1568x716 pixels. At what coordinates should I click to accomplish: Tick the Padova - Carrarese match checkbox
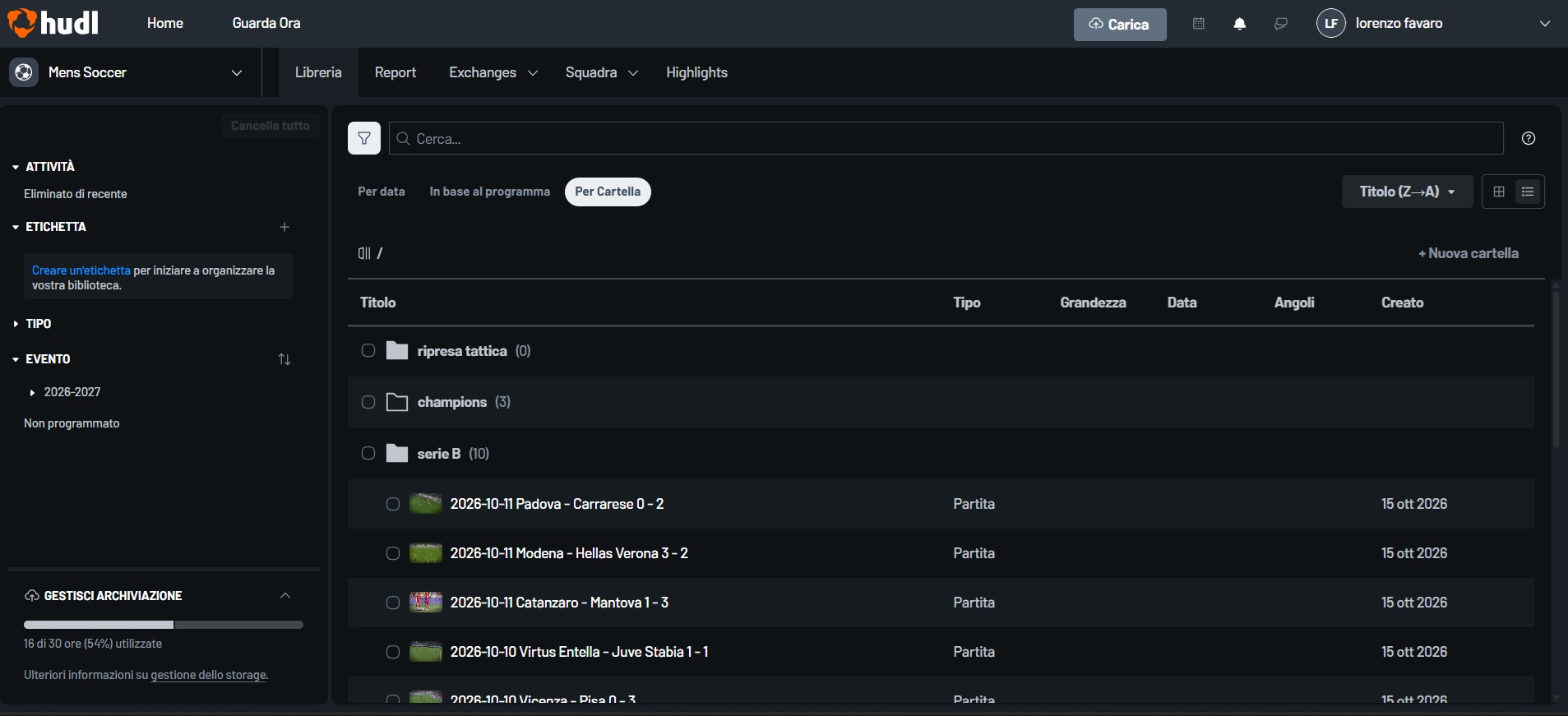pos(393,504)
